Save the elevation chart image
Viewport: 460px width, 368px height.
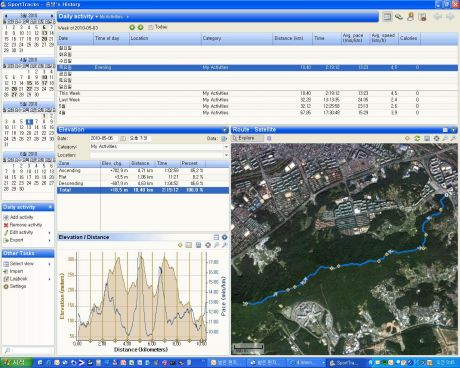click(x=198, y=245)
